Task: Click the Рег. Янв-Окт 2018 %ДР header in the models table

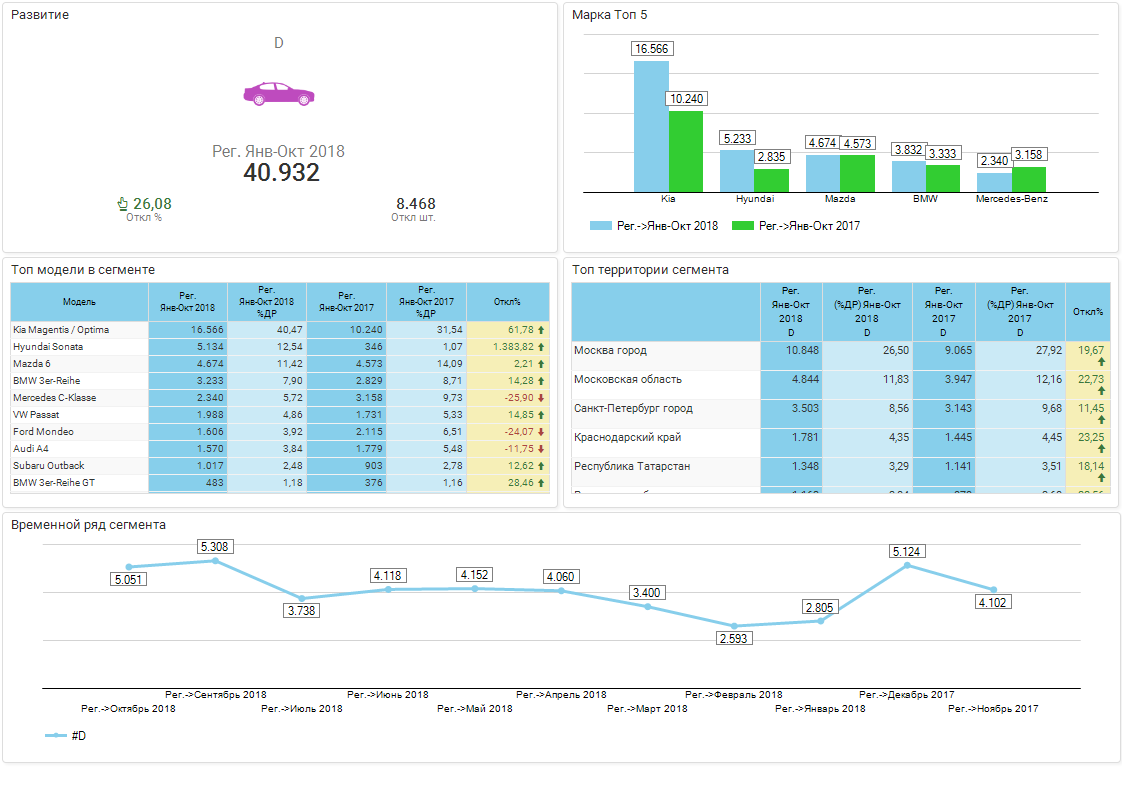Action: [267, 302]
